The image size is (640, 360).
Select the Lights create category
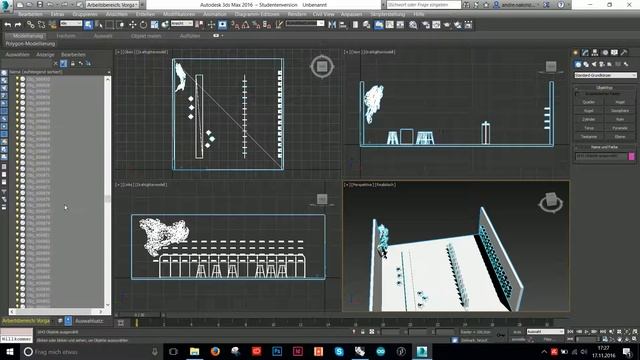(594, 64)
